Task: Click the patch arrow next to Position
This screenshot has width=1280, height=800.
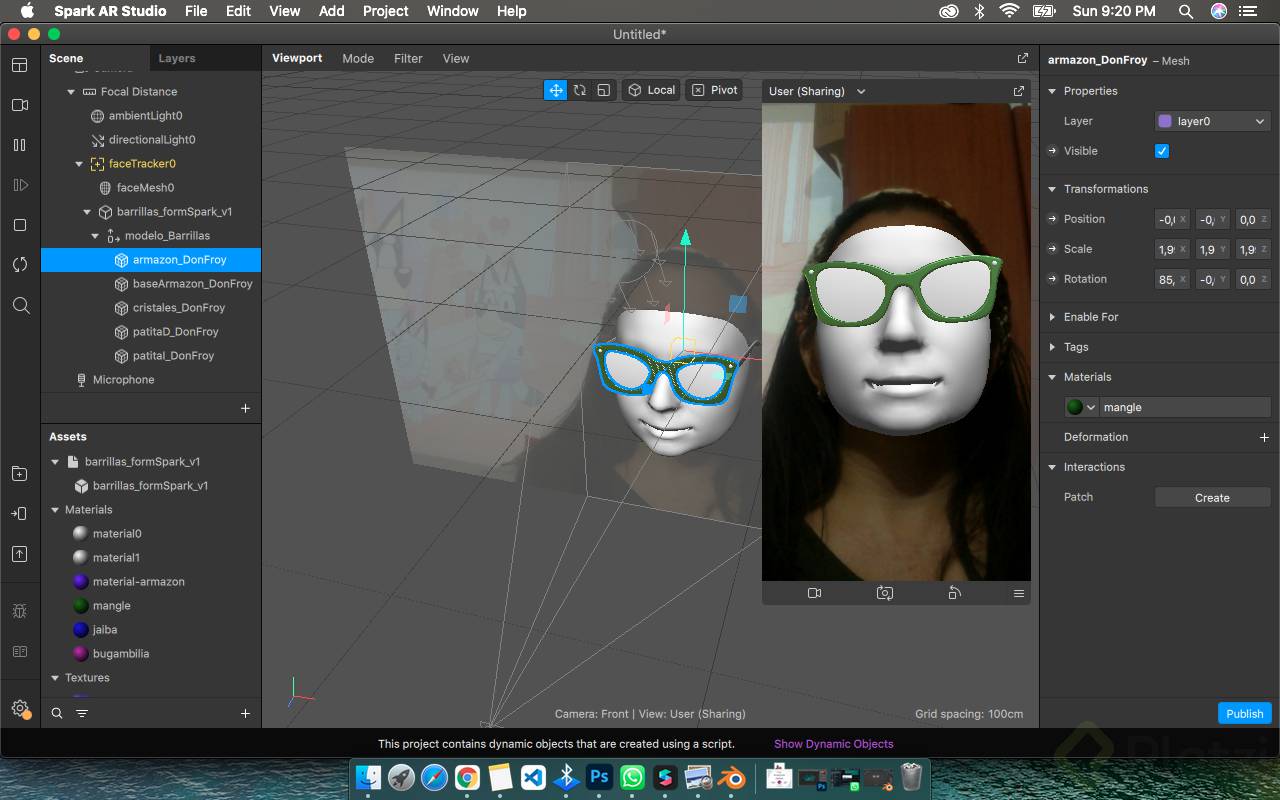Action: [x=1052, y=219]
